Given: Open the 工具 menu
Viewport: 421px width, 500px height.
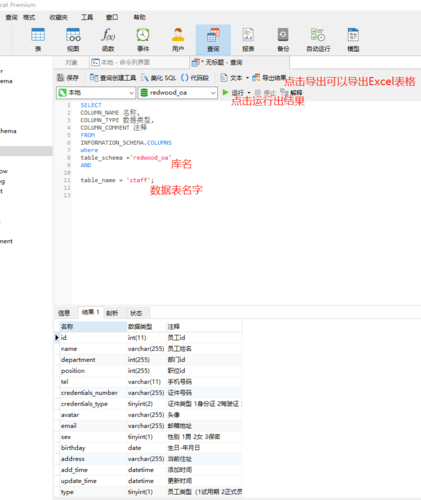Looking at the screenshot, I should 87,17.
